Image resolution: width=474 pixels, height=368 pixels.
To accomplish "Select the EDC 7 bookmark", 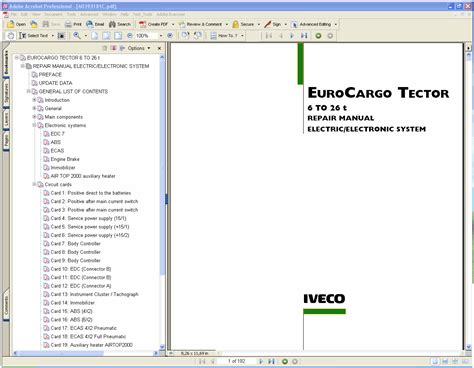I will point(57,134).
